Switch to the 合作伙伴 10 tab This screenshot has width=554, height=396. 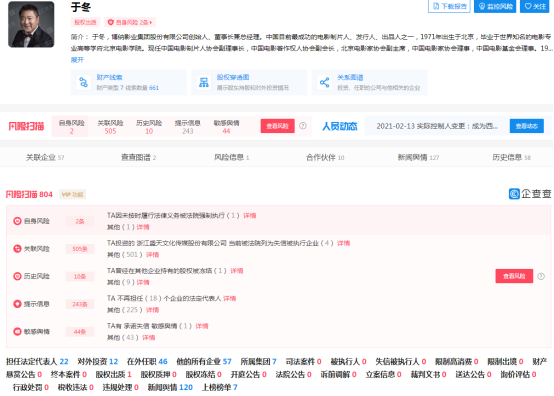[325, 158]
